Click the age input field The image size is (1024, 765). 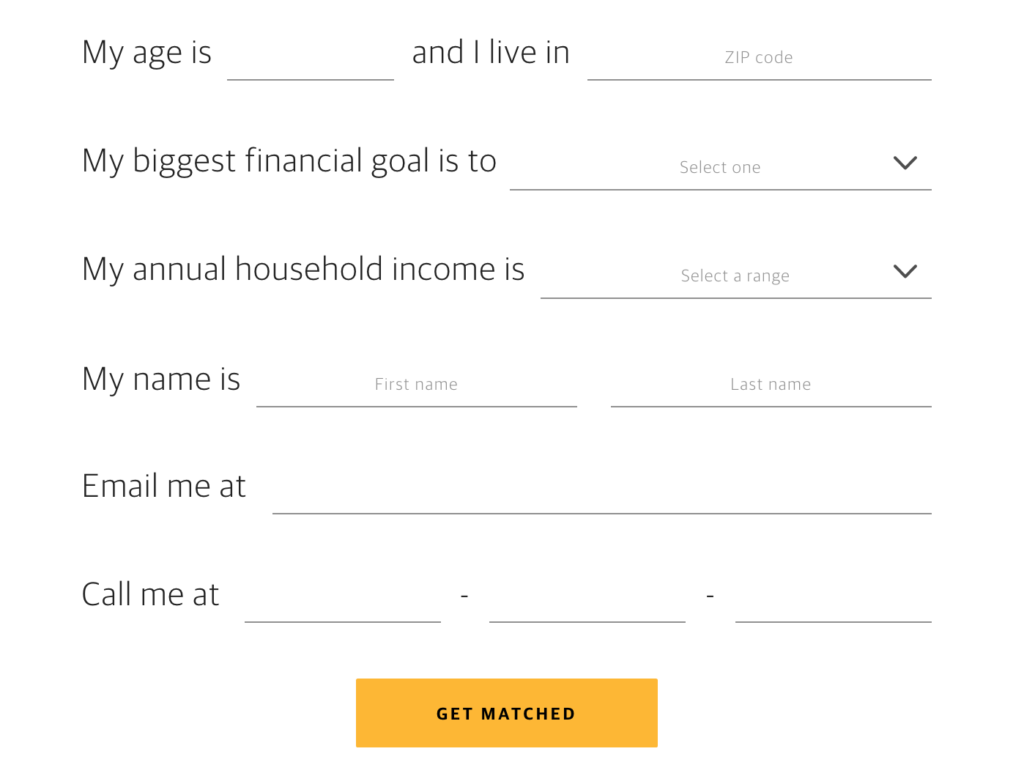pyautogui.click(x=310, y=62)
